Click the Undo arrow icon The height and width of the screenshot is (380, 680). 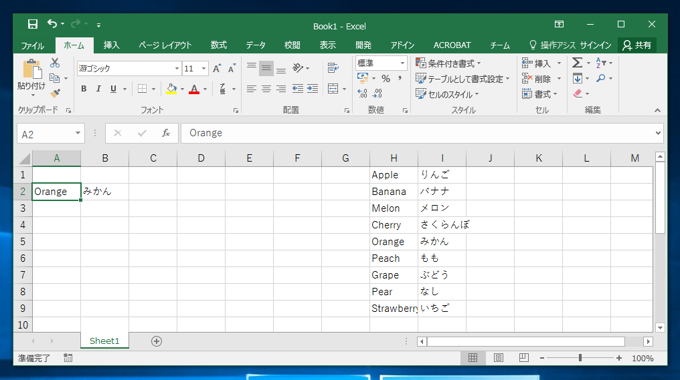[x=52, y=23]
